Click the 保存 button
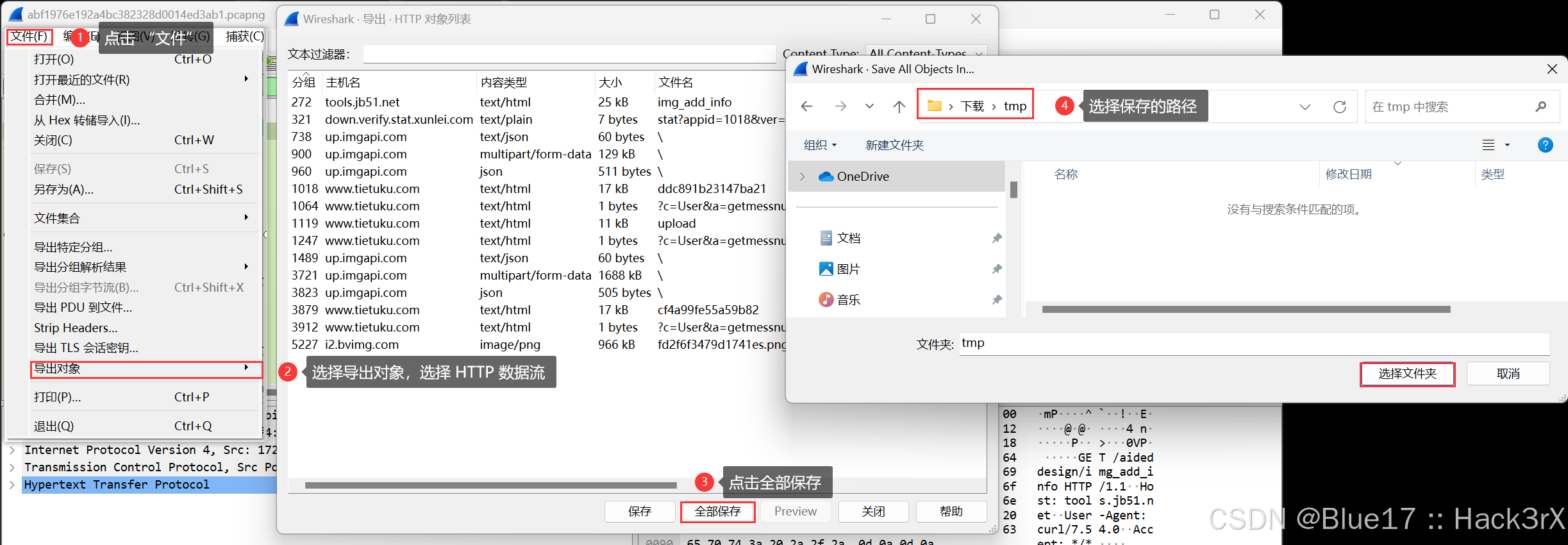Image resolution: width=1568 pixels, height=545 pixels. [x=640, y=511]
